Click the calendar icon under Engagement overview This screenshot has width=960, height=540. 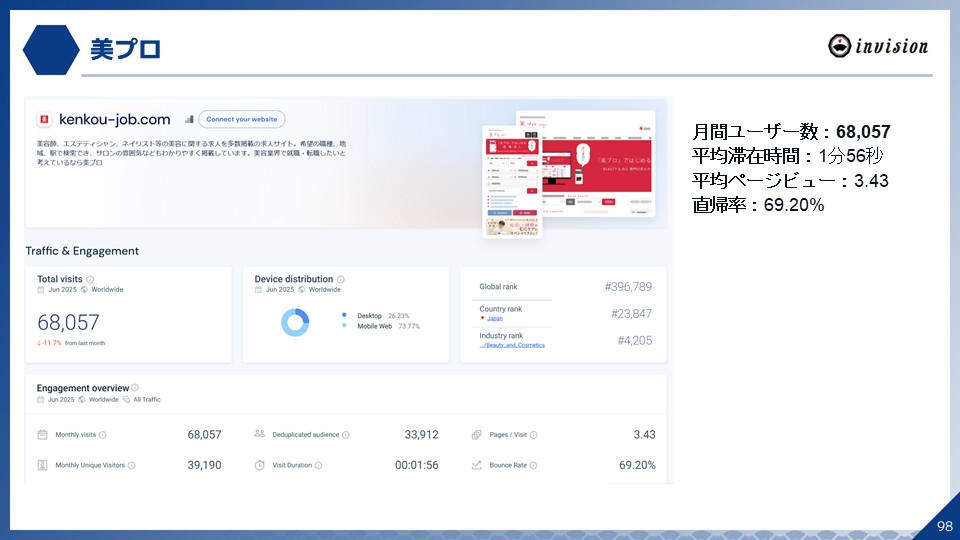[40, 399]
